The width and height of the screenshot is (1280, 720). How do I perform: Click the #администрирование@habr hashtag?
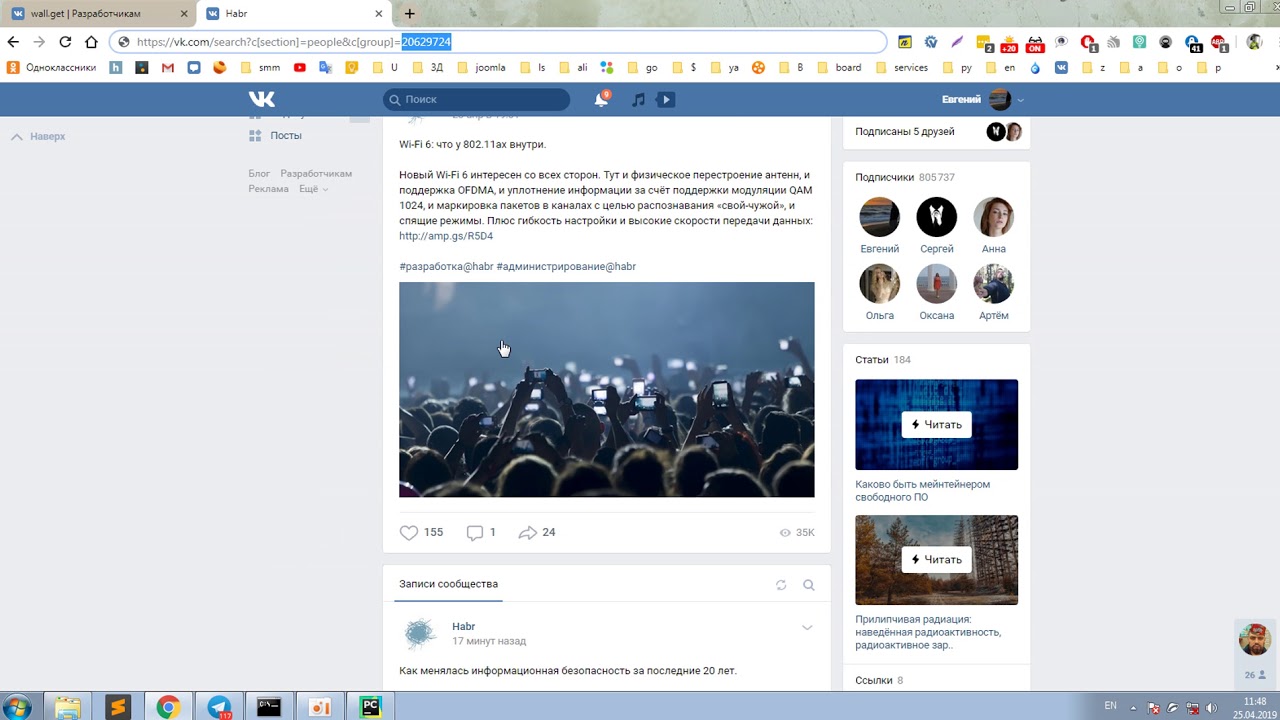coord(566,267)
